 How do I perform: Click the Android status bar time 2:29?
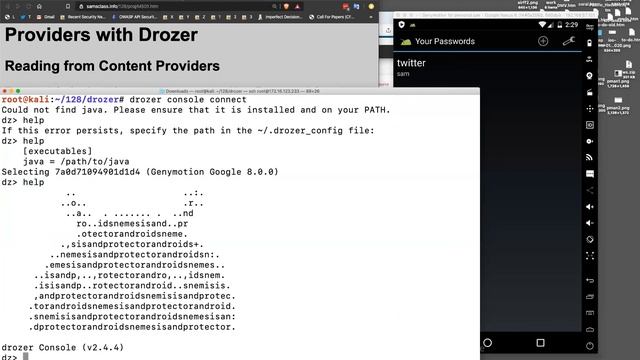tap(571, 25)
